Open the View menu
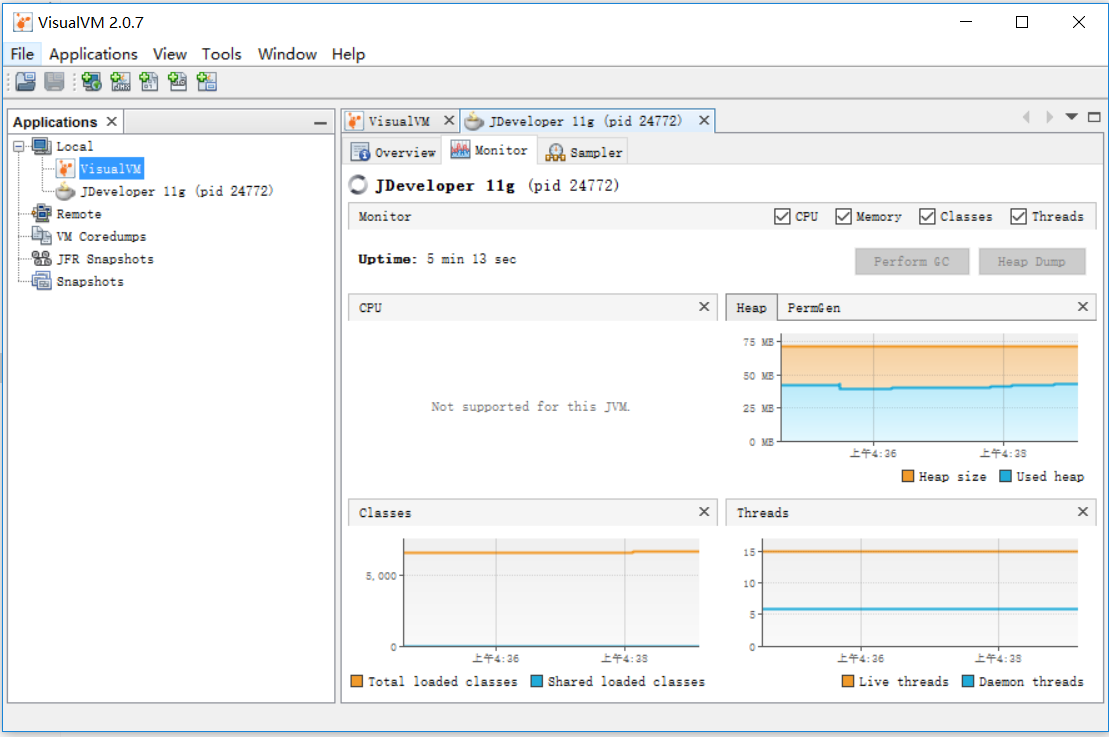This screenshot has height=737, width=1109. [x=170, y=54]
